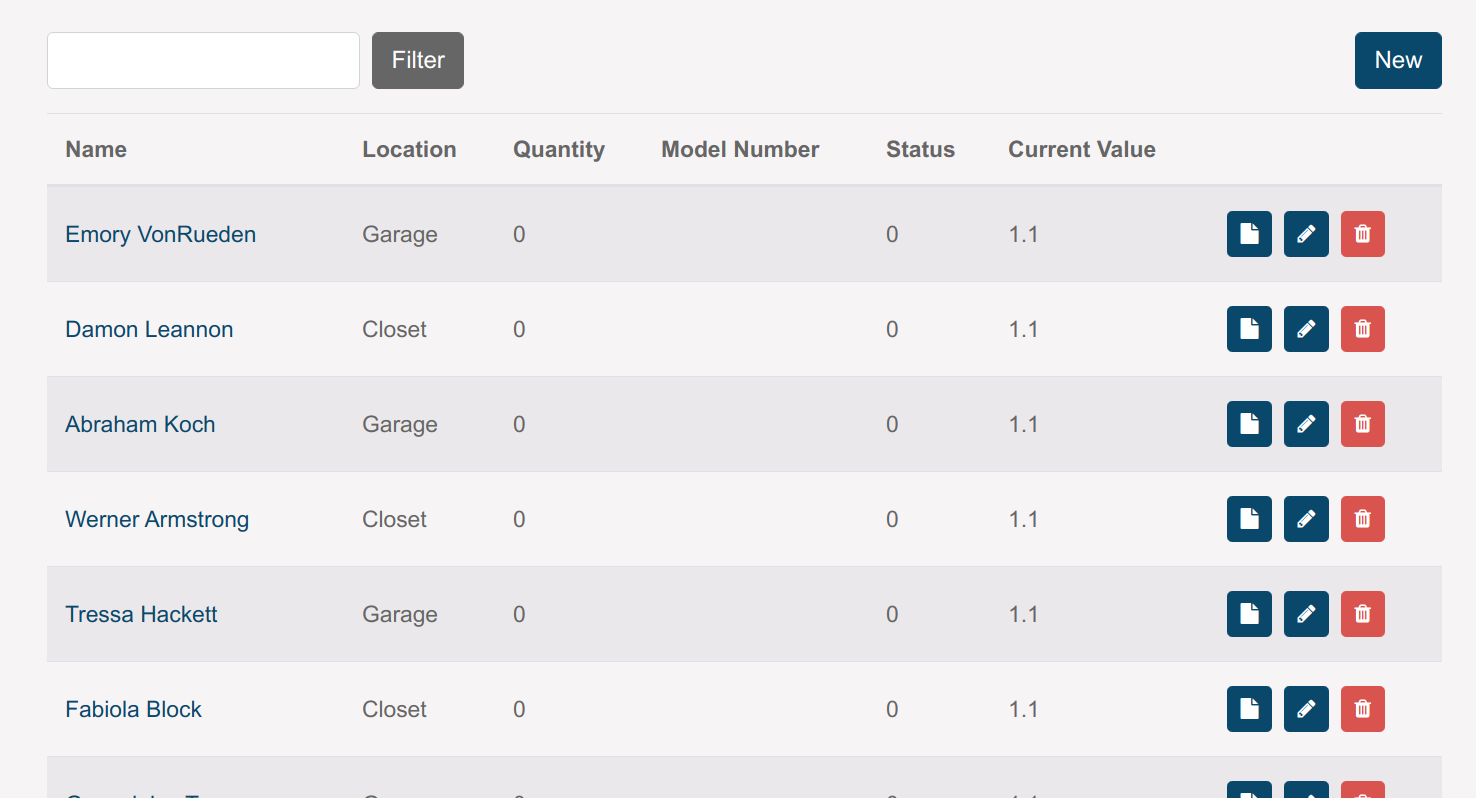Image resolution: width=1476 pixels, height=798 pixels.
Task: Edit Tressa Hackett with the pencil icon
Action: (x=1306, y=614)
